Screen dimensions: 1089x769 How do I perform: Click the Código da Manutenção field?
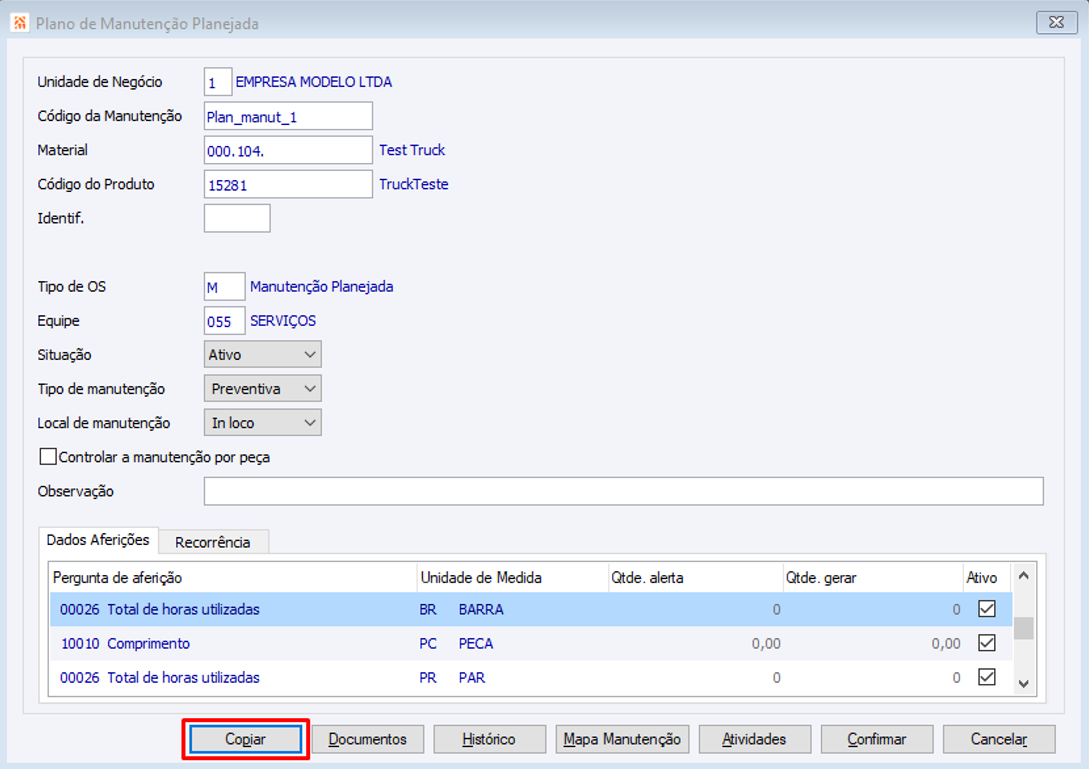coord(288,116)
